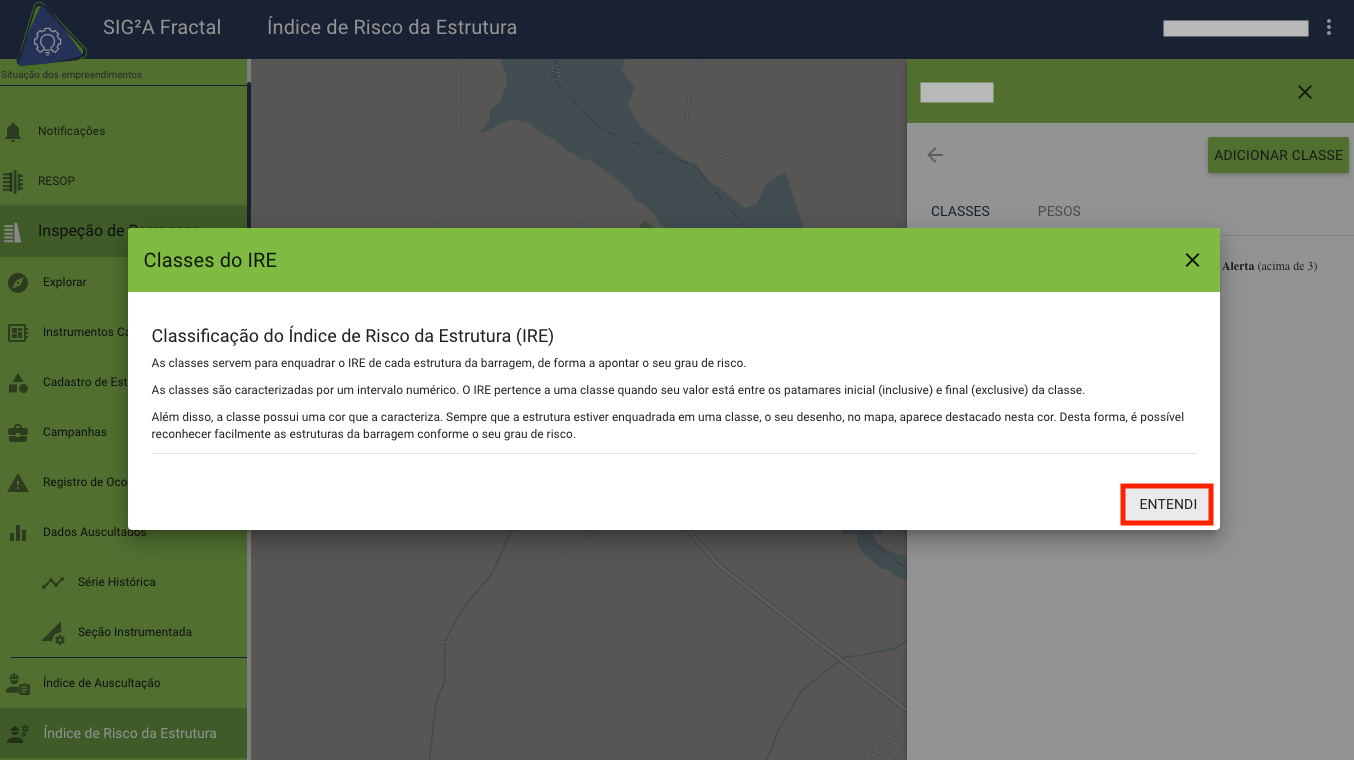Close the right side panel
This screenshot has width=1354, height=760.
[1304, 92]
